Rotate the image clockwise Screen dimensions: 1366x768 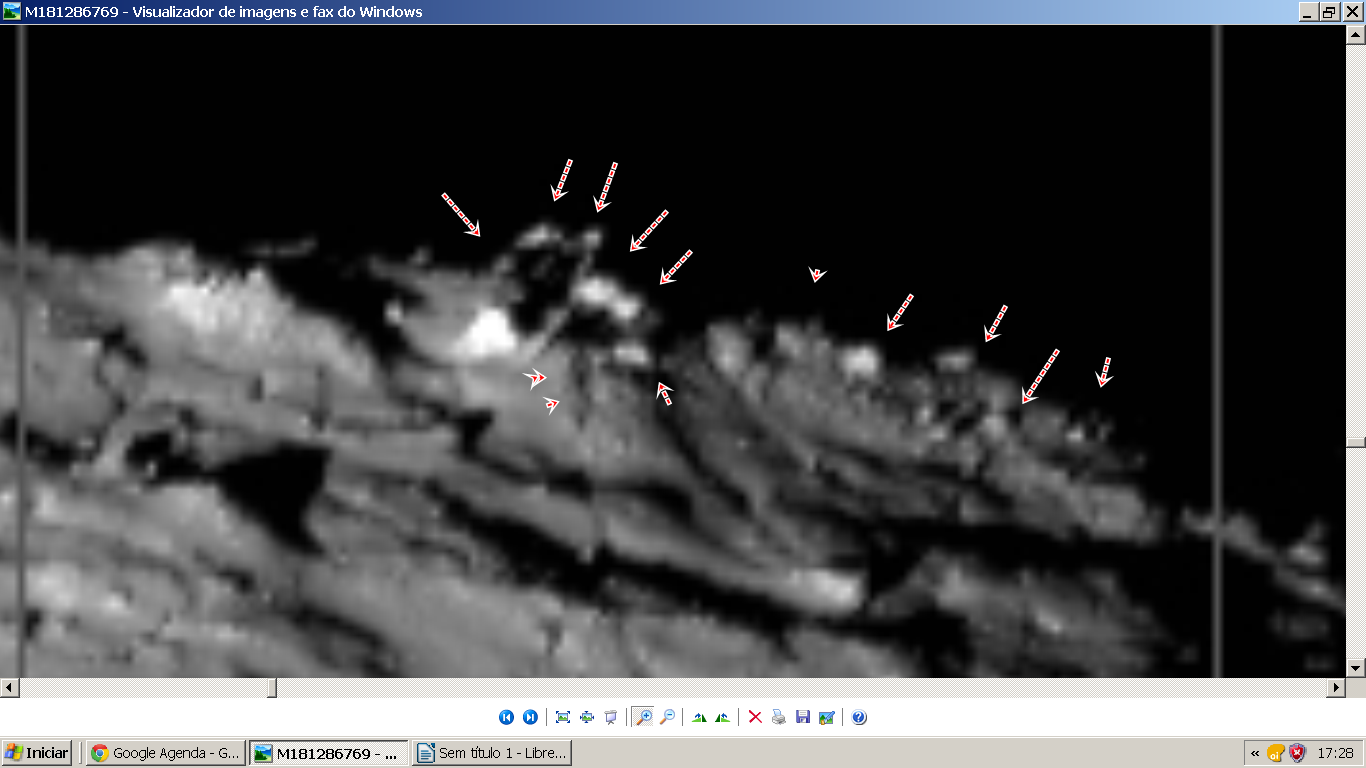click(x=699, y=717)
